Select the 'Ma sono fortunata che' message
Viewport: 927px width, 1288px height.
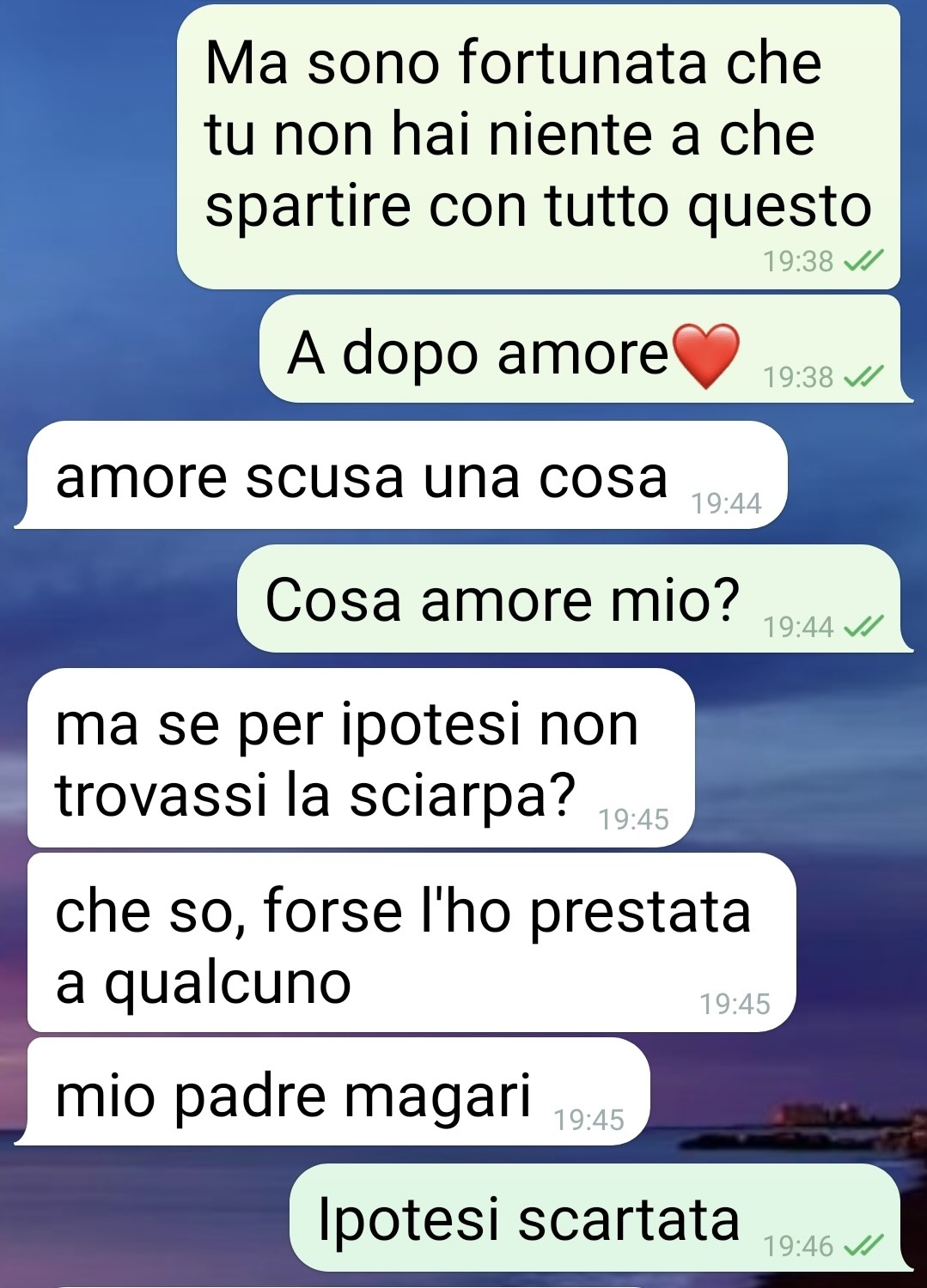539,147
